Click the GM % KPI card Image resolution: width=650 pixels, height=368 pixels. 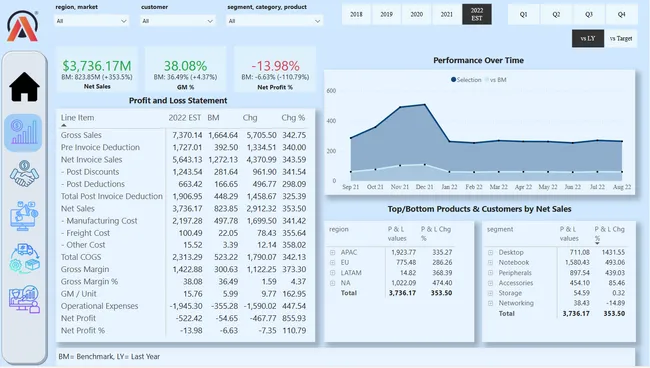pos(185,69)
